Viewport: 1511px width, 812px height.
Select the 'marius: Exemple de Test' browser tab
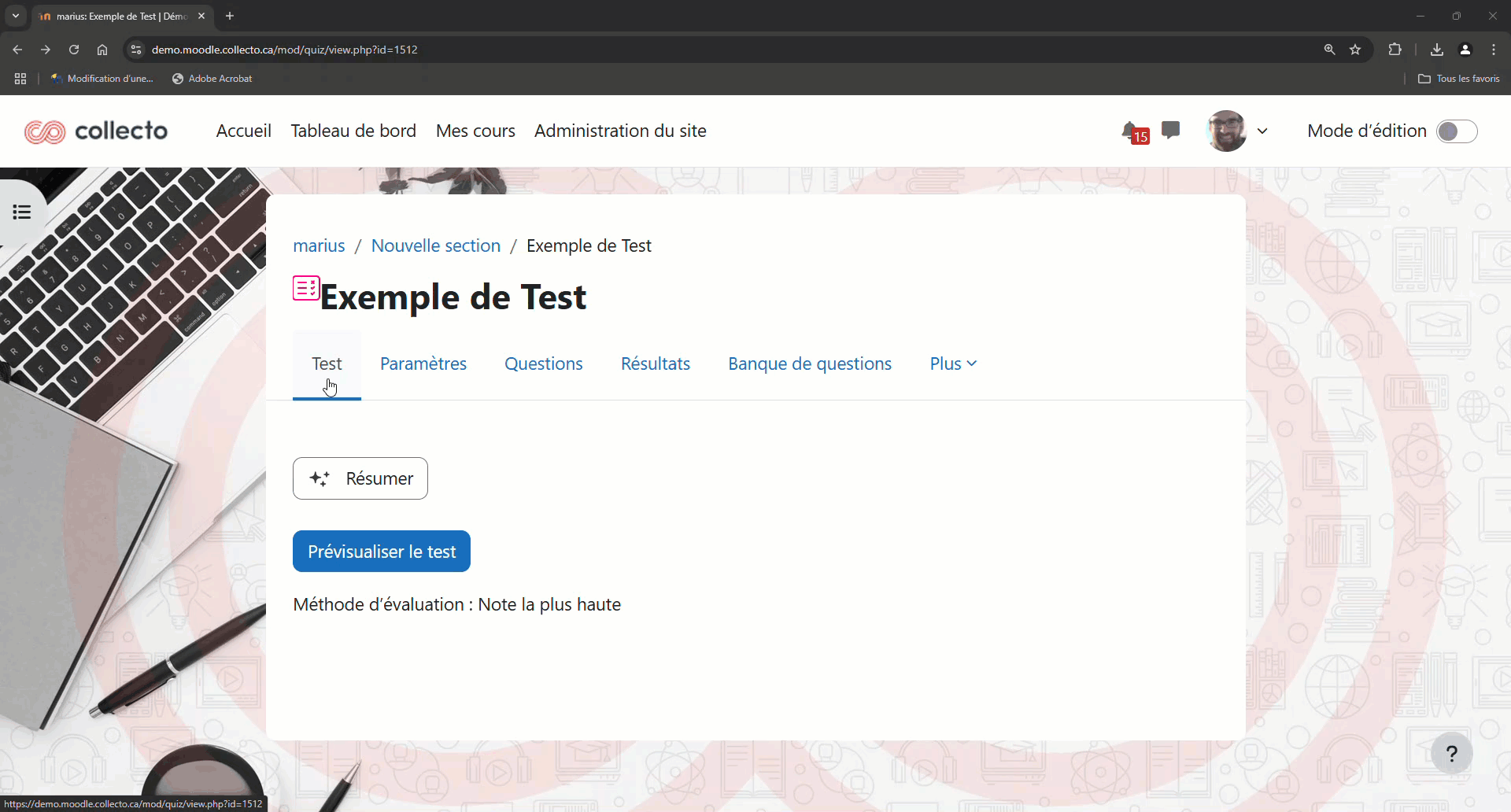tap(122, 17)
